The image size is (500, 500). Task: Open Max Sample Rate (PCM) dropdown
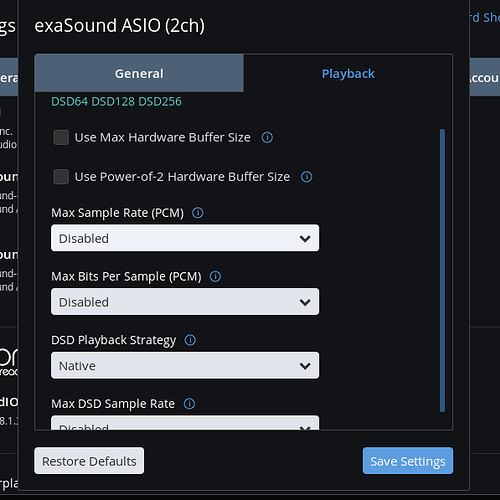coord(185,238)
